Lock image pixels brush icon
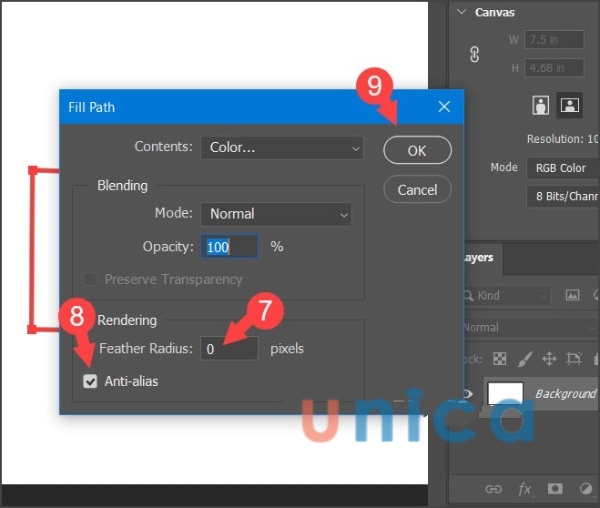 tap(525, 359)
